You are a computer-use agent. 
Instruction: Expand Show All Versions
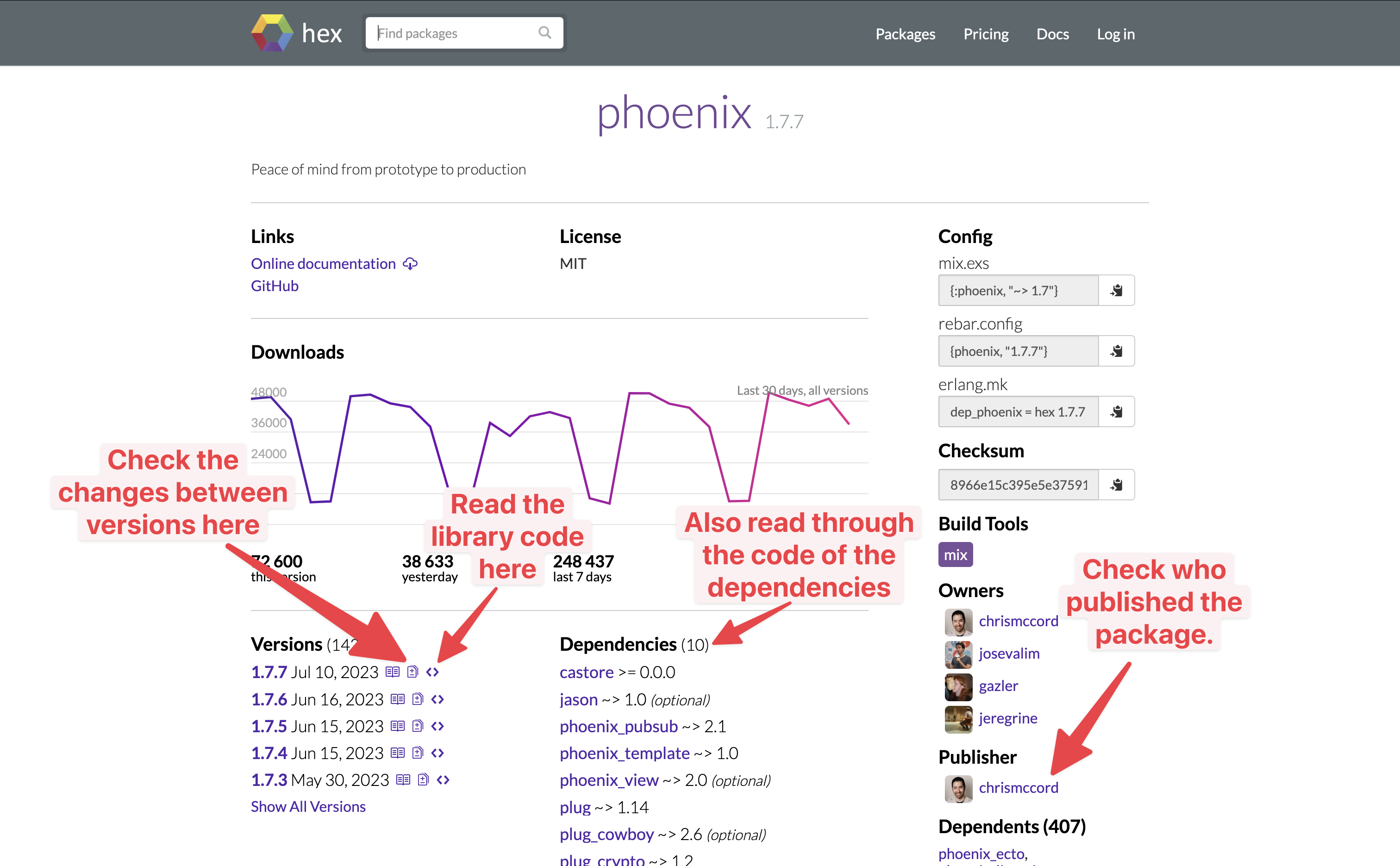pyautogui.click(x=307, y=806)
